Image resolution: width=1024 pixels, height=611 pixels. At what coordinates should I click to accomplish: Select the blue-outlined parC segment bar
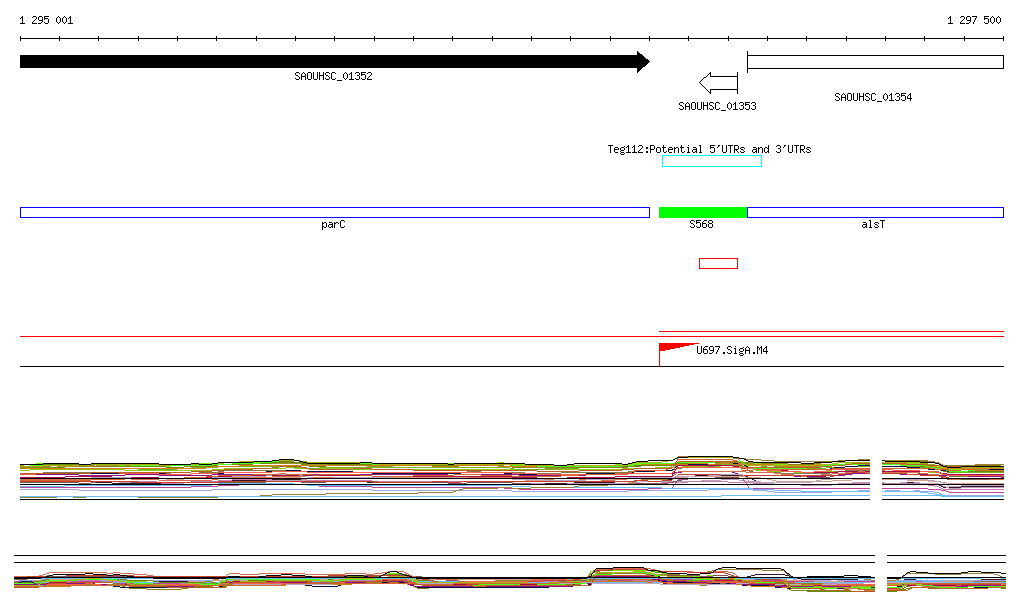pos(334,212)
